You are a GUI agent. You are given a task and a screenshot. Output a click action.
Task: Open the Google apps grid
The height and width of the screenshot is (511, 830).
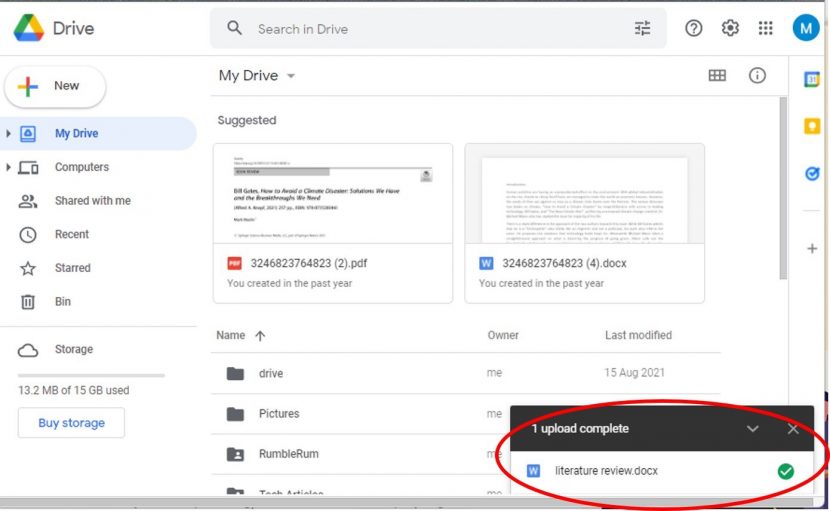[x=765, y=28]
